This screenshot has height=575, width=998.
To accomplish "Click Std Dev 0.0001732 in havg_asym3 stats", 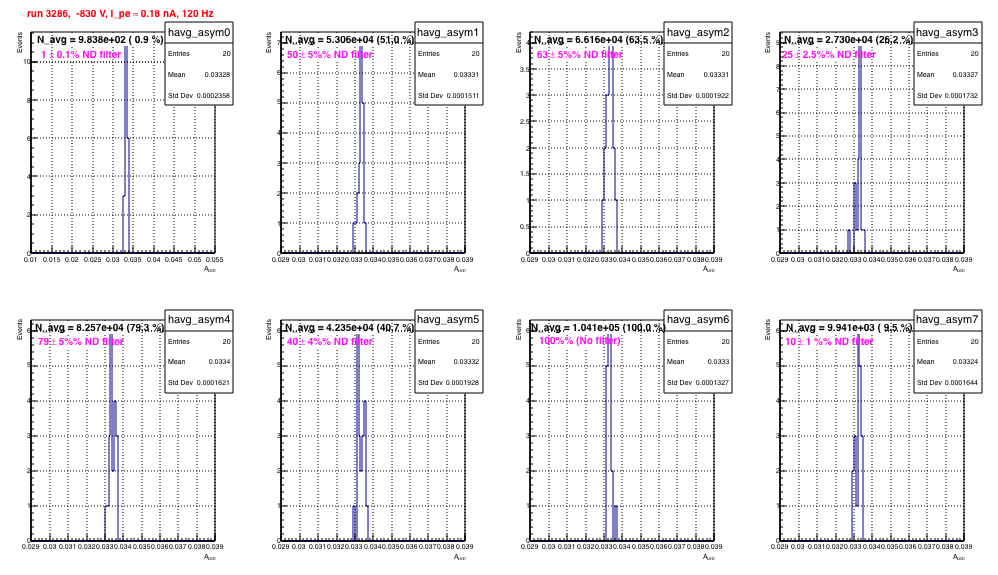I will pos(947,96).
